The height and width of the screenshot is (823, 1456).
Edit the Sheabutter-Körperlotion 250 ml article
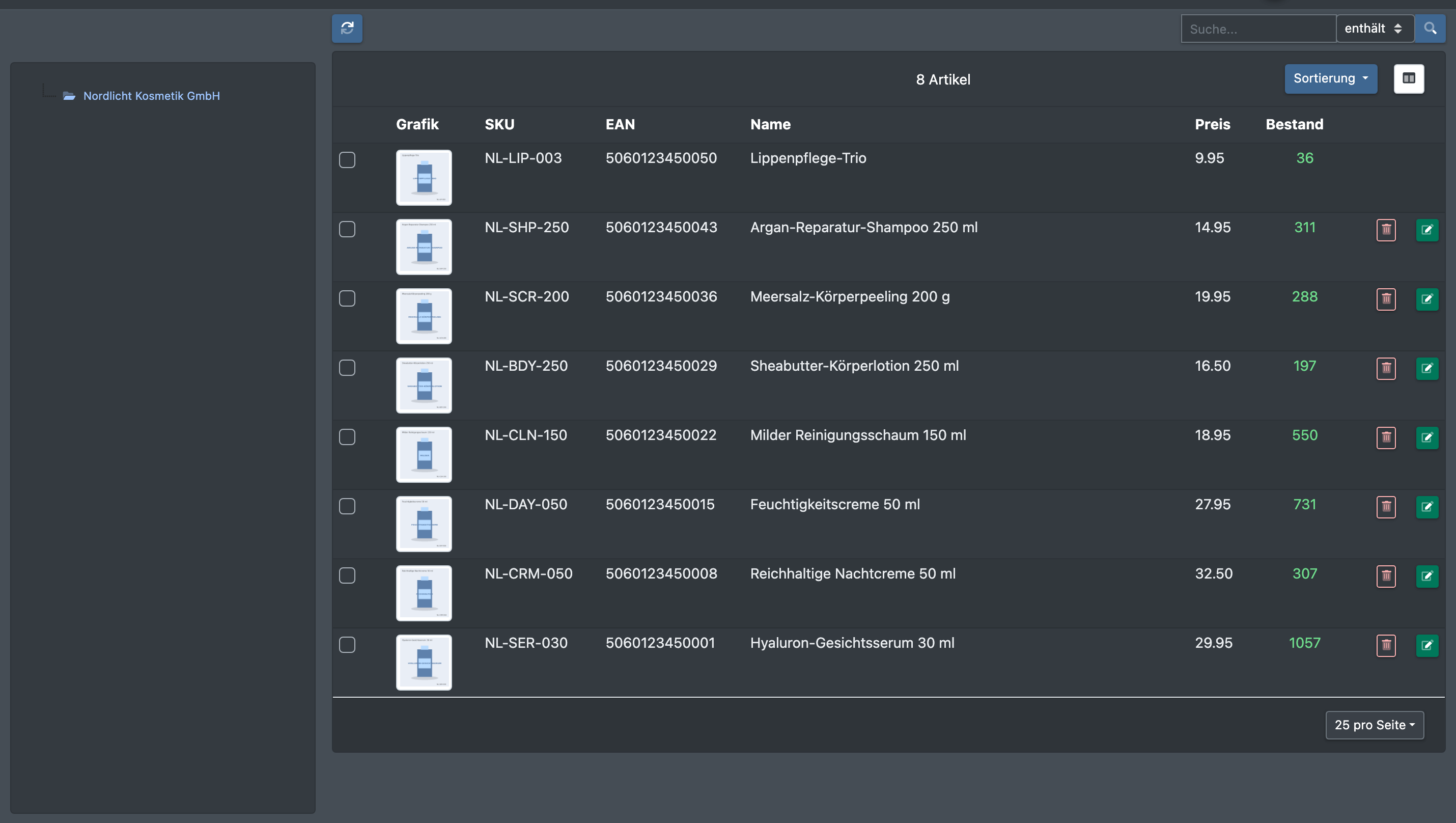click(1427, 369)
